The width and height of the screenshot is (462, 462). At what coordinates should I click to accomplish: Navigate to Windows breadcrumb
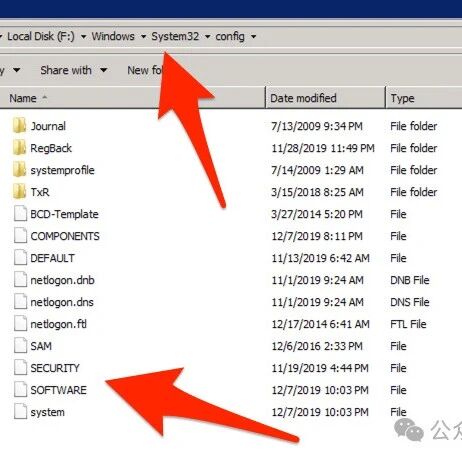113,36
